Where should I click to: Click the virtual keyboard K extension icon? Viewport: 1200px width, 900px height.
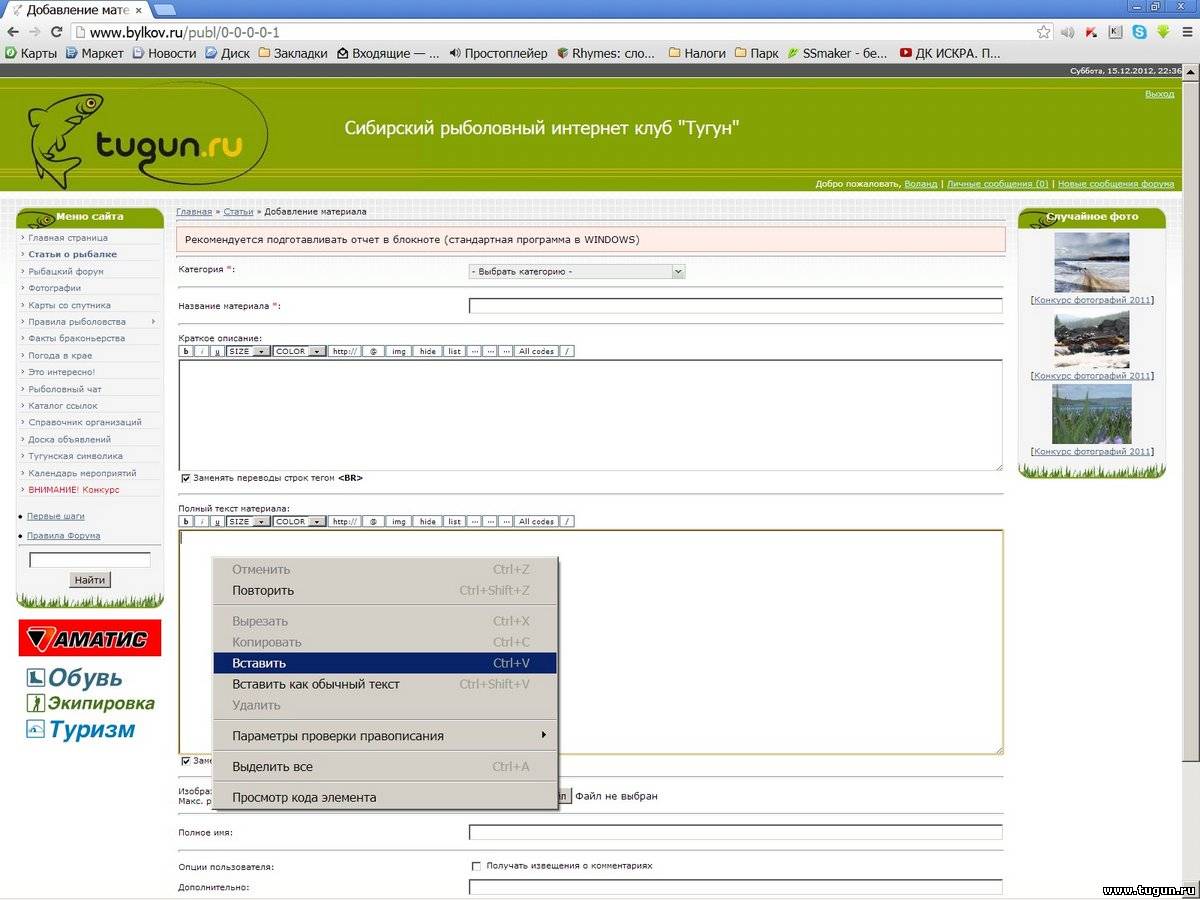[x=1116, y=32]
